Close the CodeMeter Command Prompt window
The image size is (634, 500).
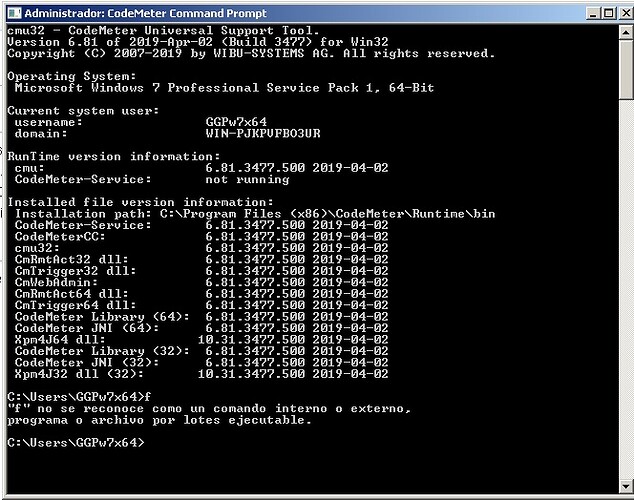(x=626, y=13)
